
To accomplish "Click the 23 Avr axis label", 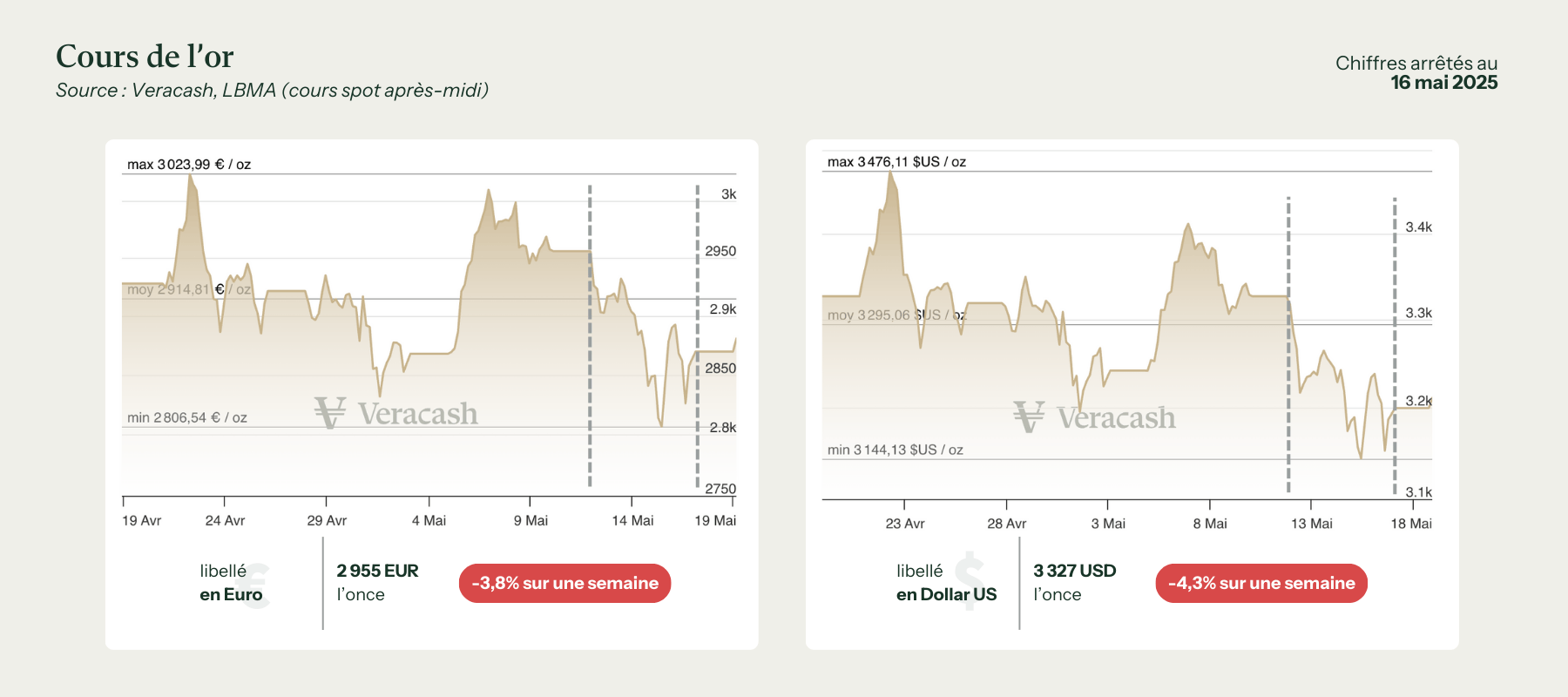I will click(x=905, y=524).
